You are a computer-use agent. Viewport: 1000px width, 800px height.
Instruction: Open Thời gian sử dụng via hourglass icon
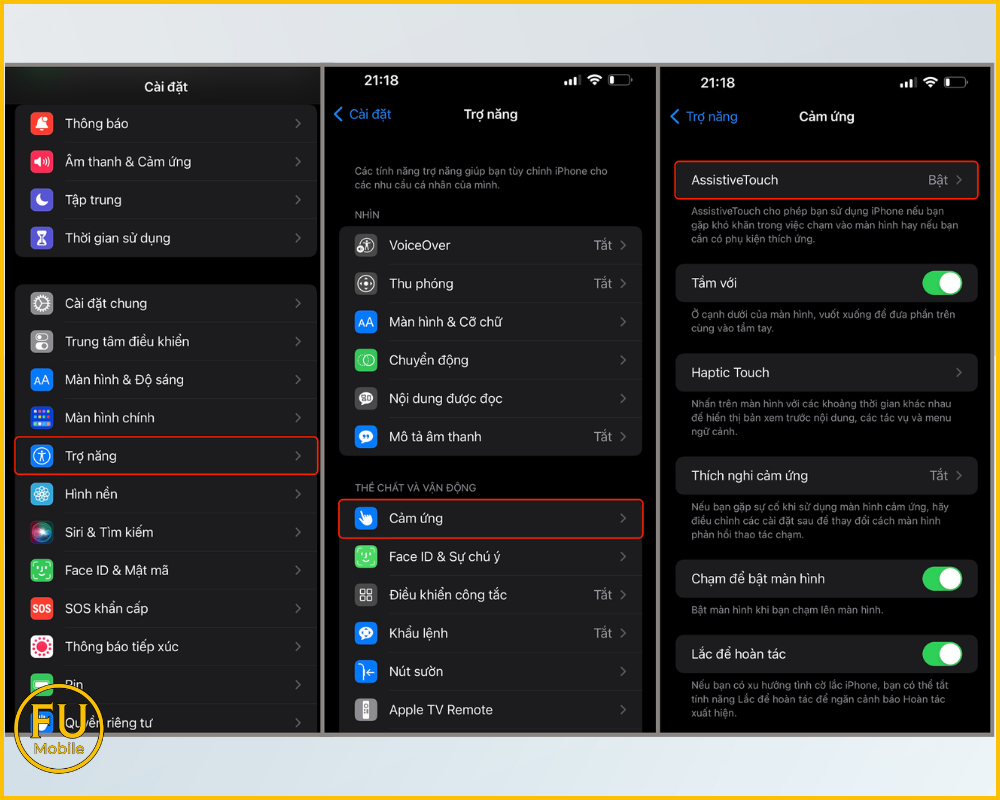pos(40,238)
